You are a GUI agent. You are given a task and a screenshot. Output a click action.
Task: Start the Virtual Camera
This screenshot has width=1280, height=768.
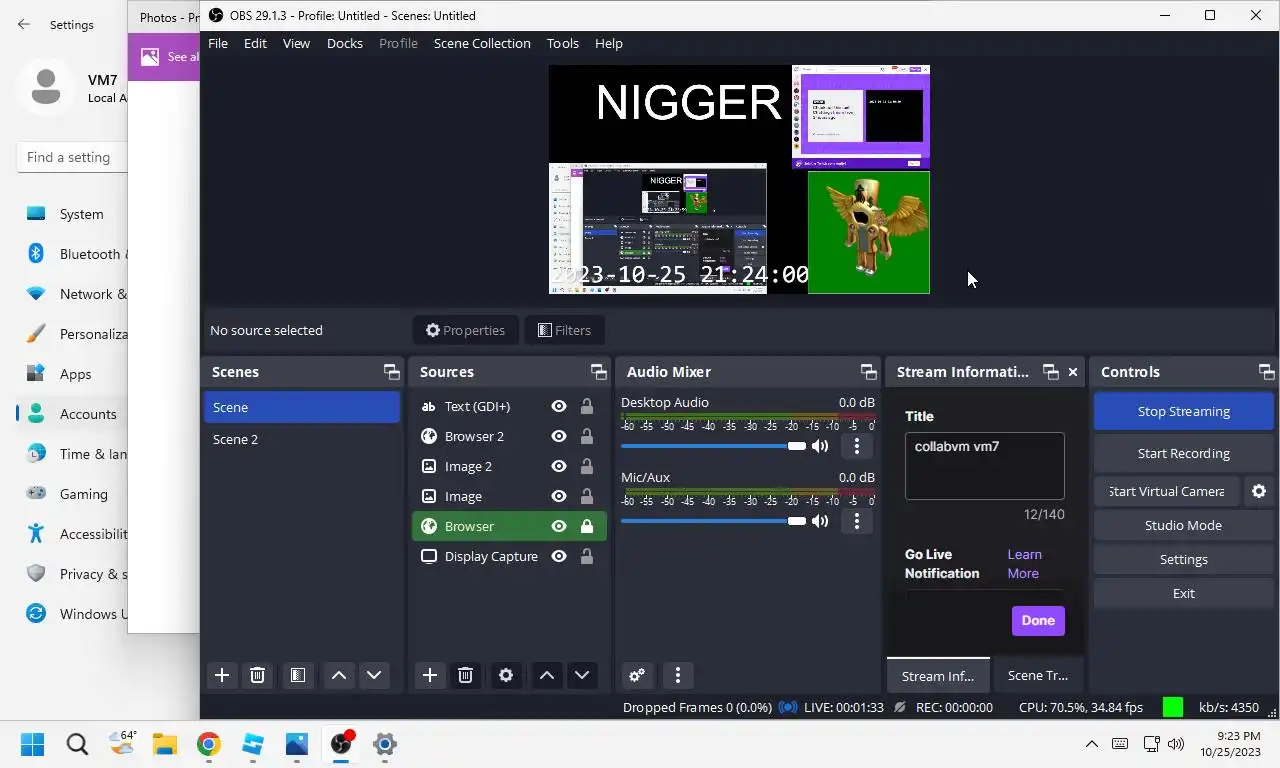click(x=1166, y=491)
